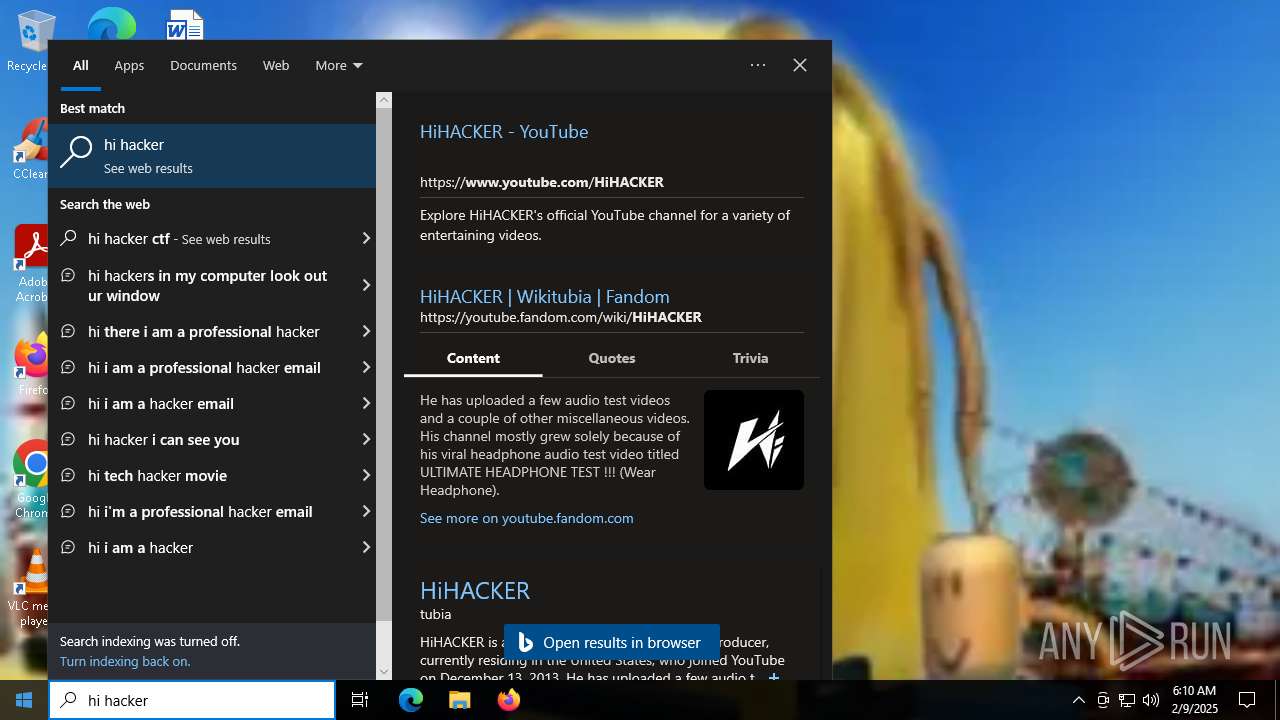This screenshot has height=720, width=1280.
Task: Select the Trivia tab in preview
Action: tap(750, 358)
